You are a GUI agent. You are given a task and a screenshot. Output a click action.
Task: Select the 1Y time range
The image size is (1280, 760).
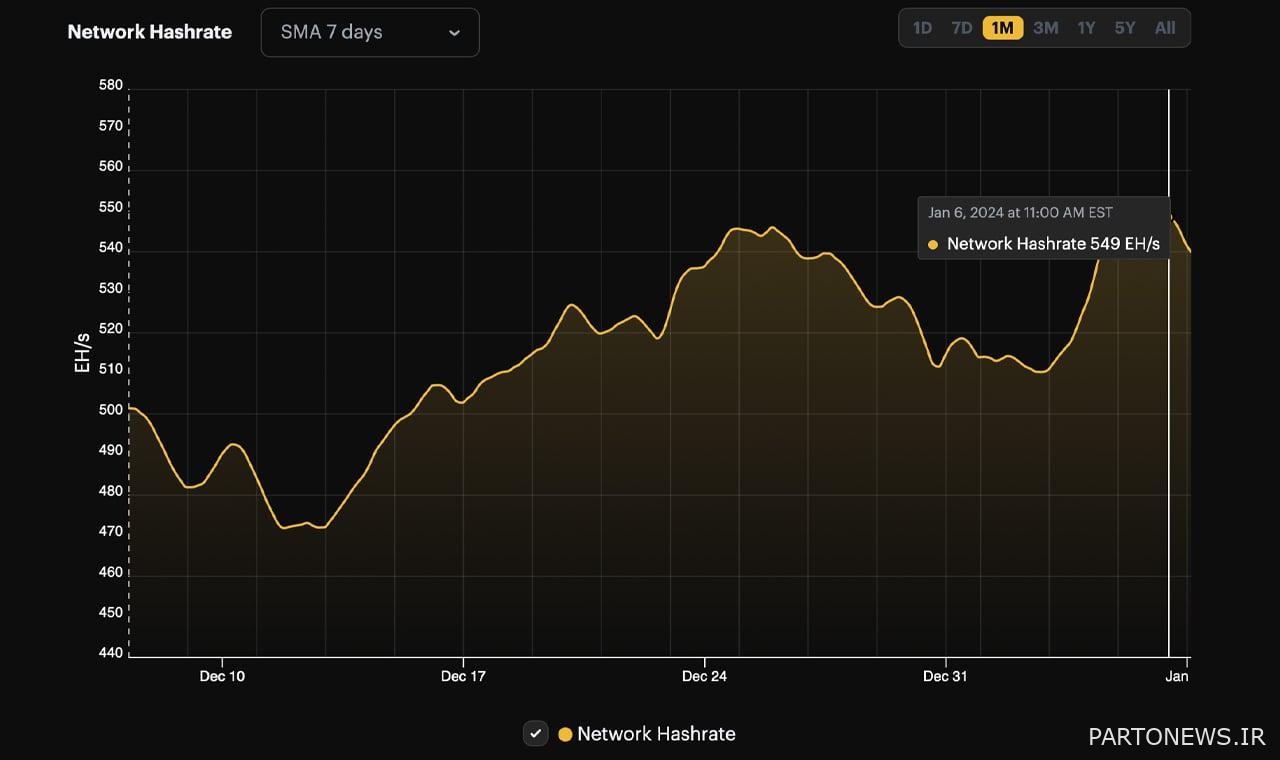1086,28
